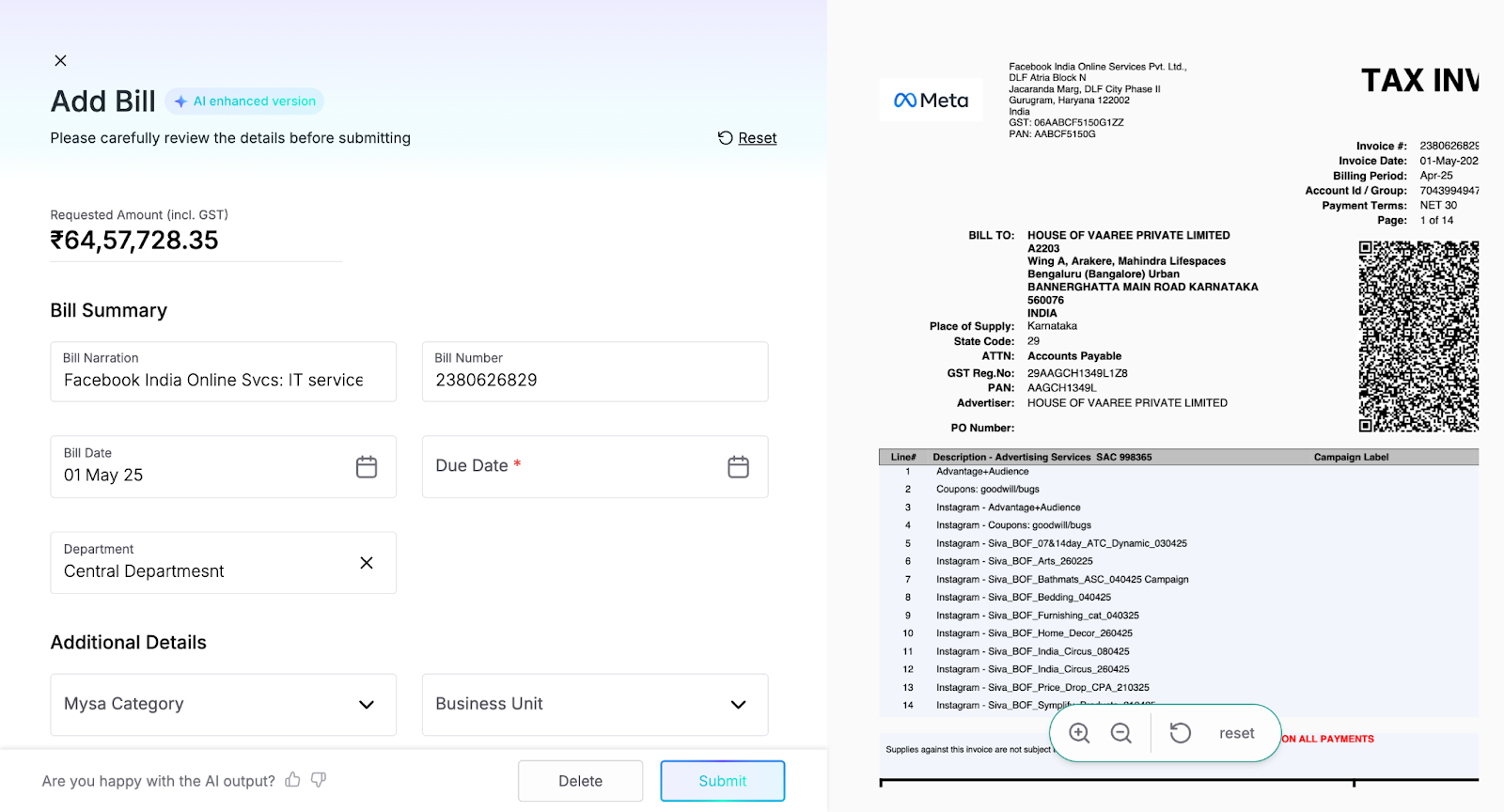Click invoice line 'Advantage+Audience' on line 1
The width and height of the screenshot is (1504, 812).
[982, 472]
